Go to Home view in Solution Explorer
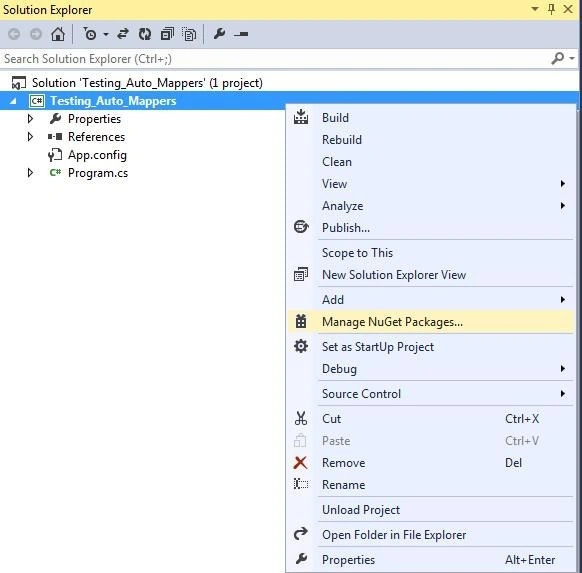 coord(58,34)
